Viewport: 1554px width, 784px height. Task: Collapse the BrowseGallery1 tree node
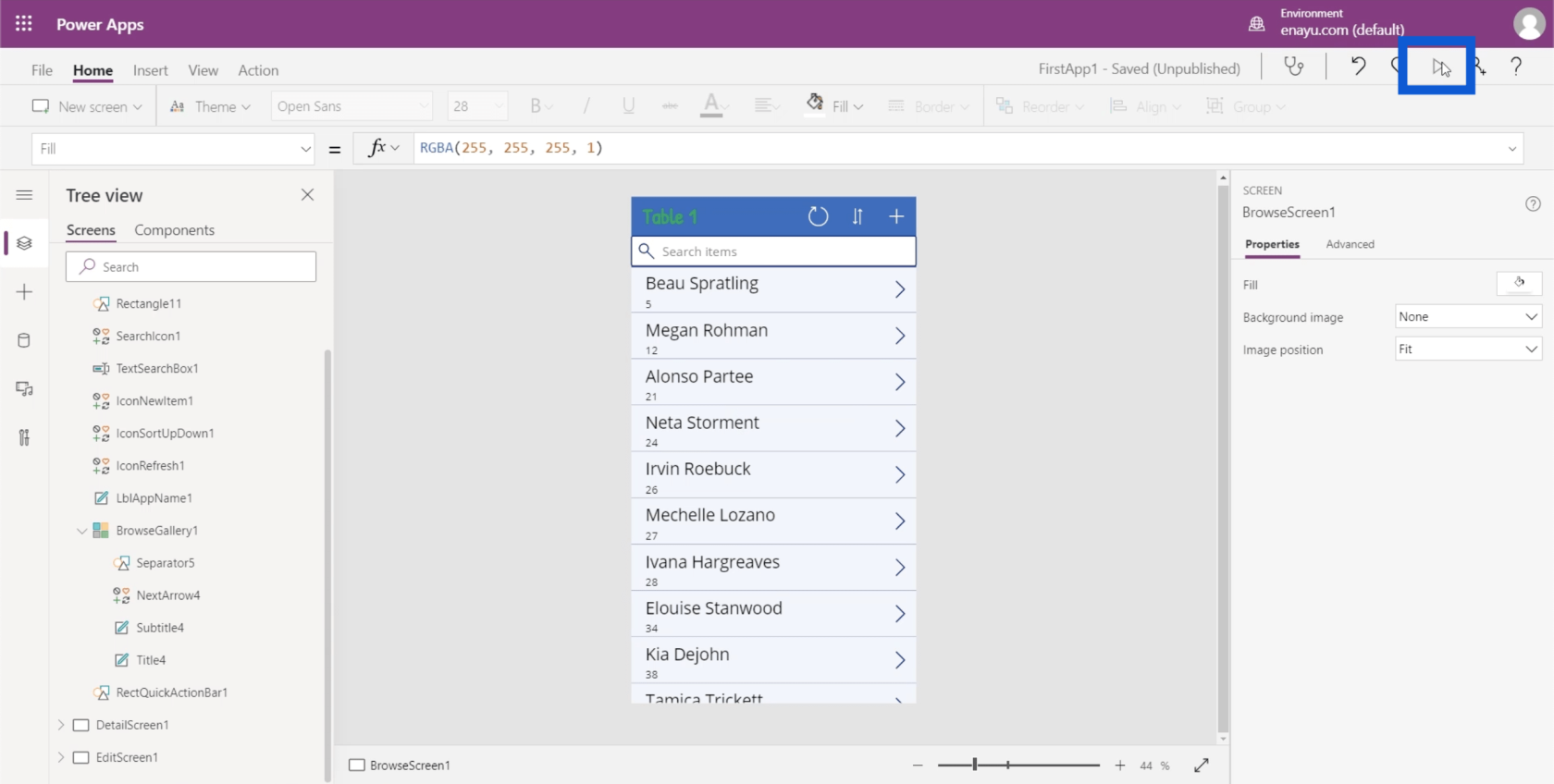point(81,531)
